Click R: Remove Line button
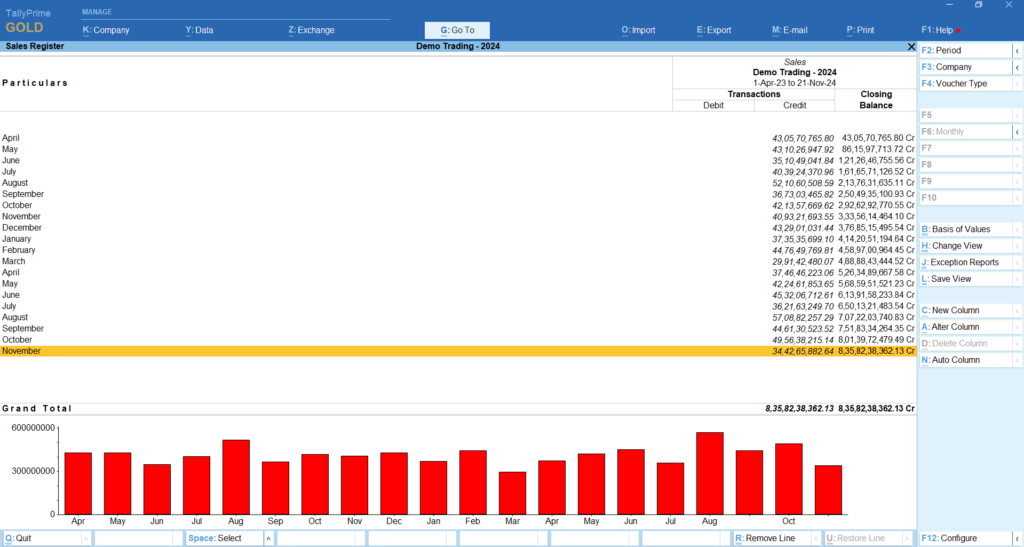Image resolution: width=1024 pixels, height=547 pixels. pos(771,539)
